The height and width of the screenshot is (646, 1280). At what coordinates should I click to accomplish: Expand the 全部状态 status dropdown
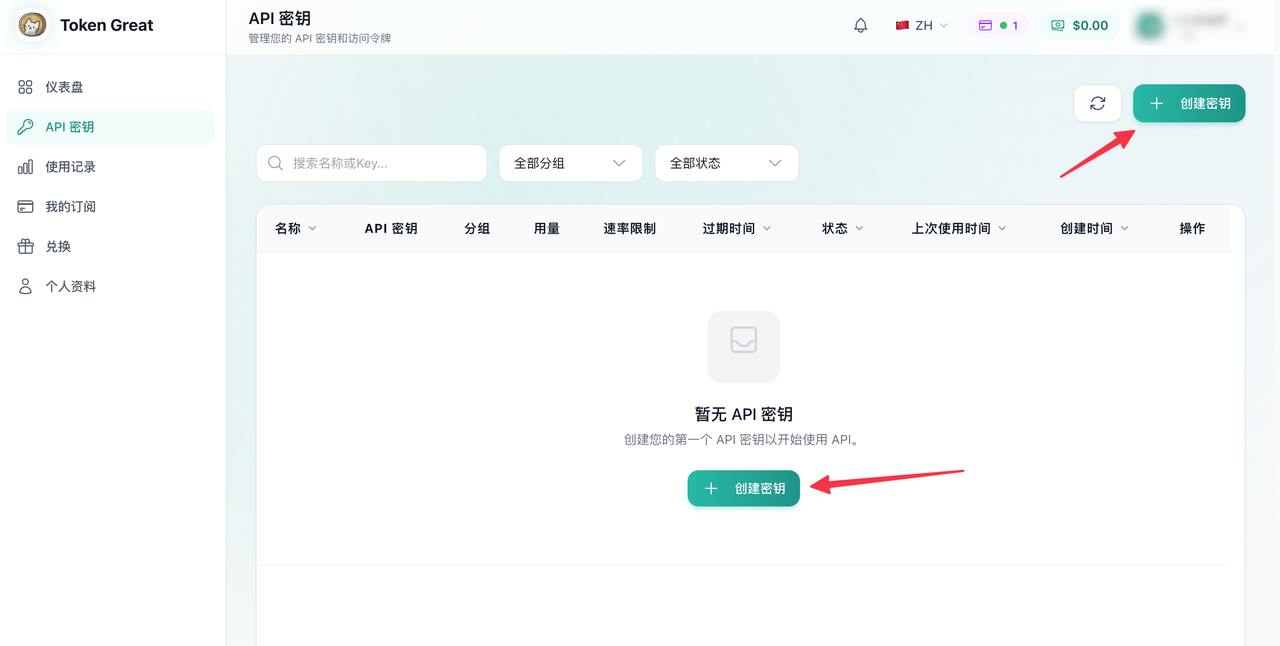726,163
